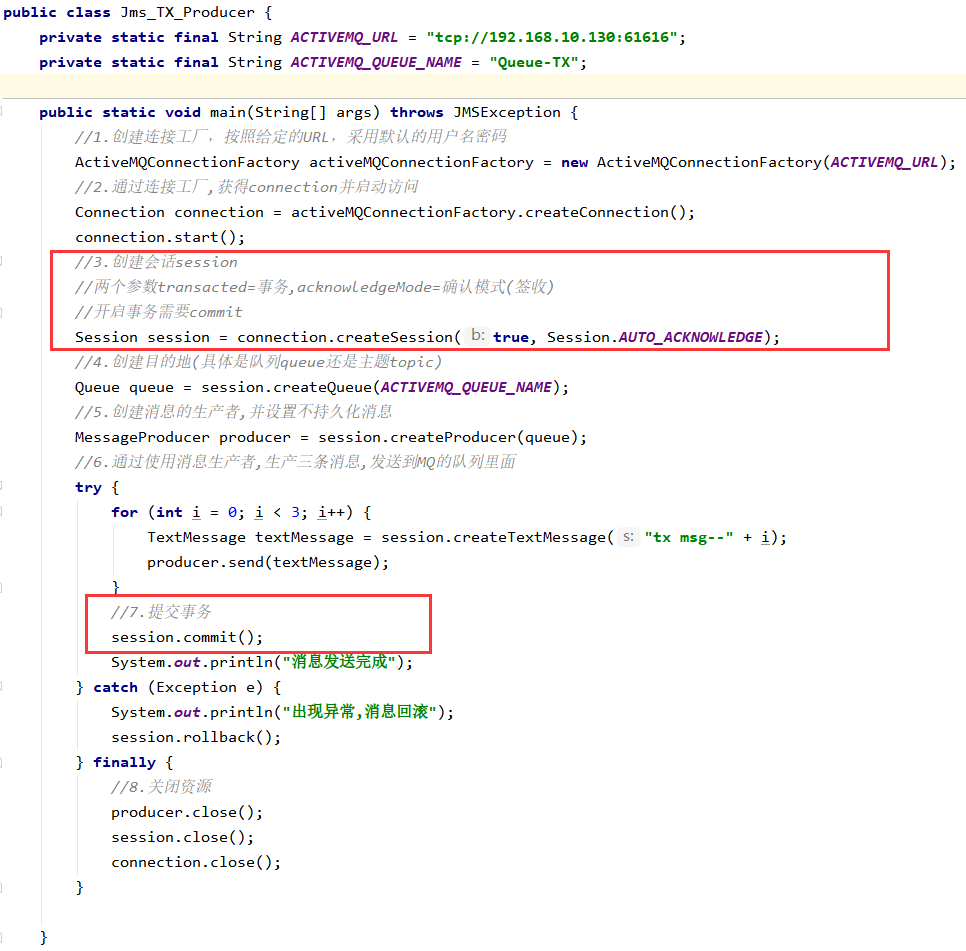Place cursor in "Queue-TX" string literal
Screen dimensions: 966x951
click(536, 62)
